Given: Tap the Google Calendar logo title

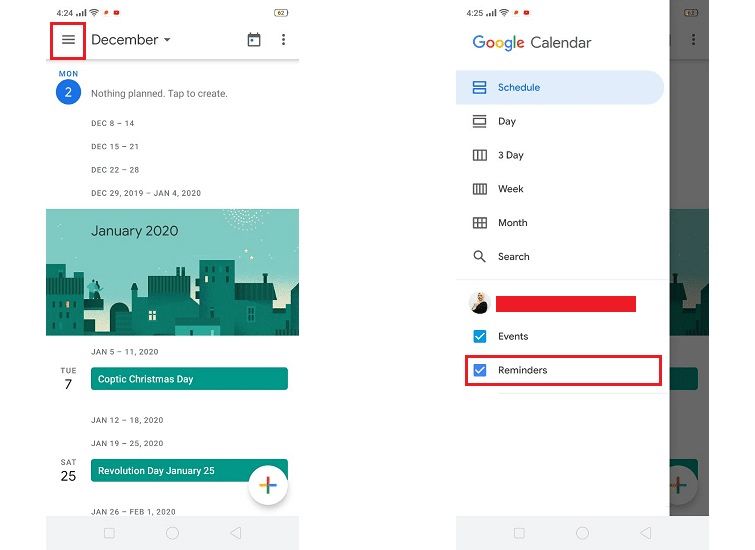Looking at the screenshot, I should click(x=532, y=43).
